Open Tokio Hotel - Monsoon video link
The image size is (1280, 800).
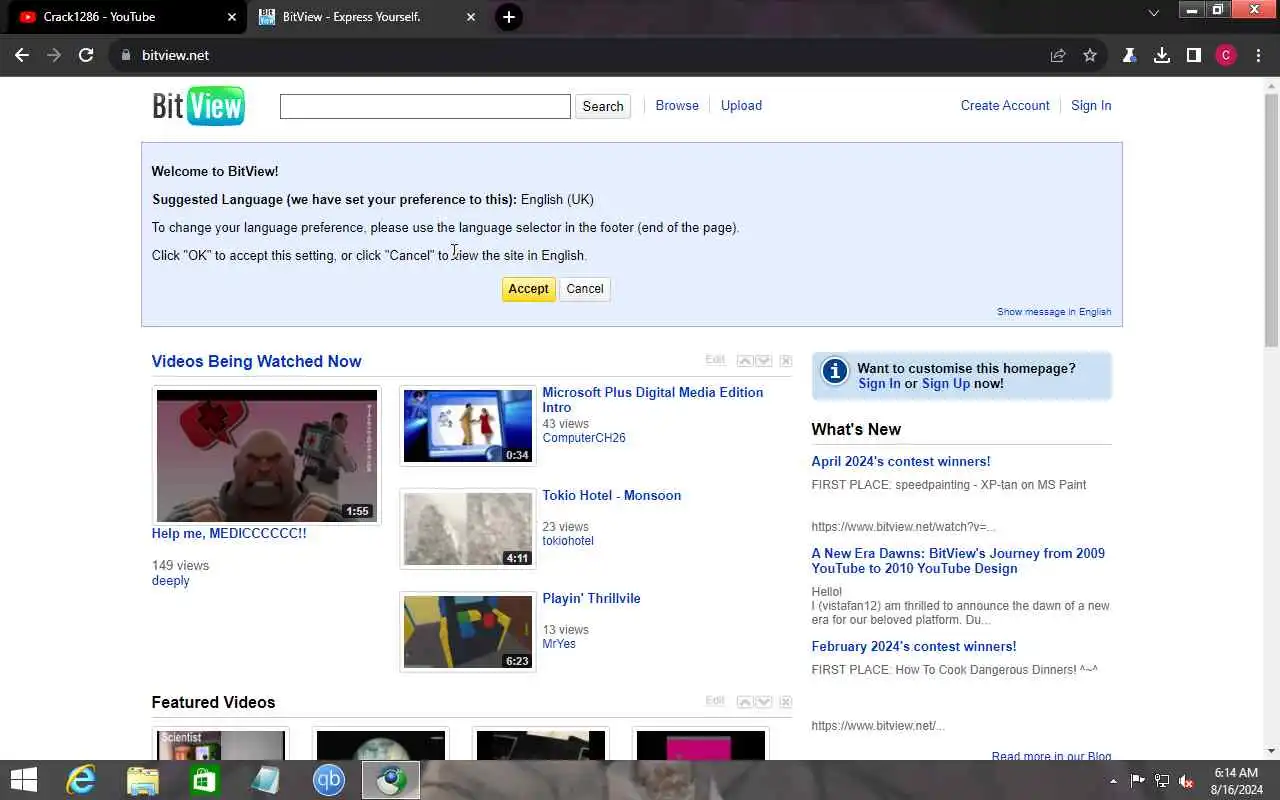[x=611, y=495]
